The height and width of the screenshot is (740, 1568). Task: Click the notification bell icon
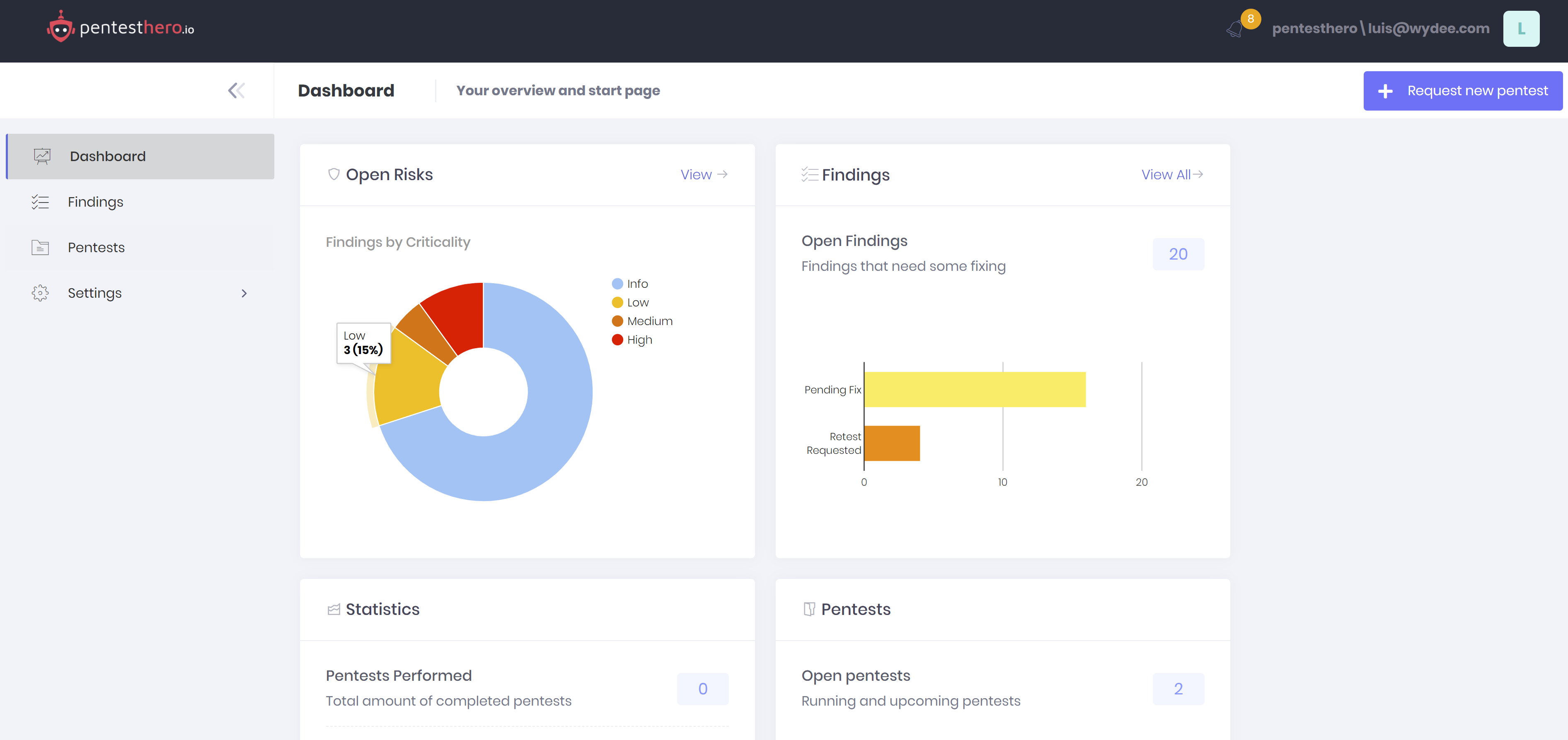(x=1235, y=29)
